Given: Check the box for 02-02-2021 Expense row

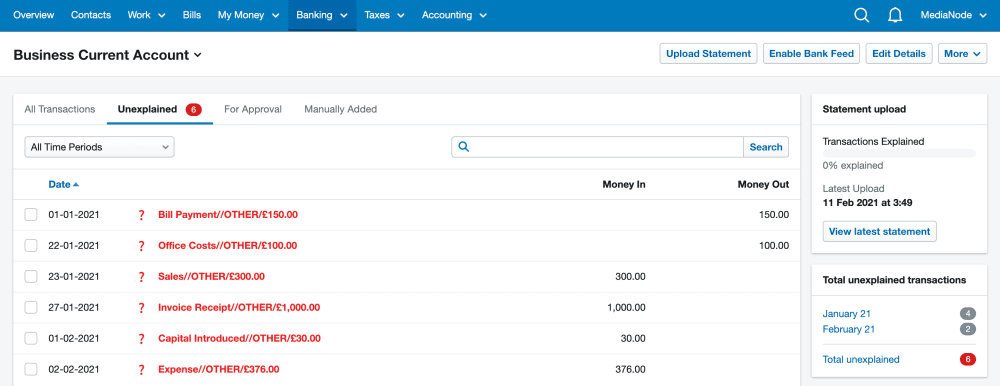Looking at the screenshot, I should (x=31, y=369).
